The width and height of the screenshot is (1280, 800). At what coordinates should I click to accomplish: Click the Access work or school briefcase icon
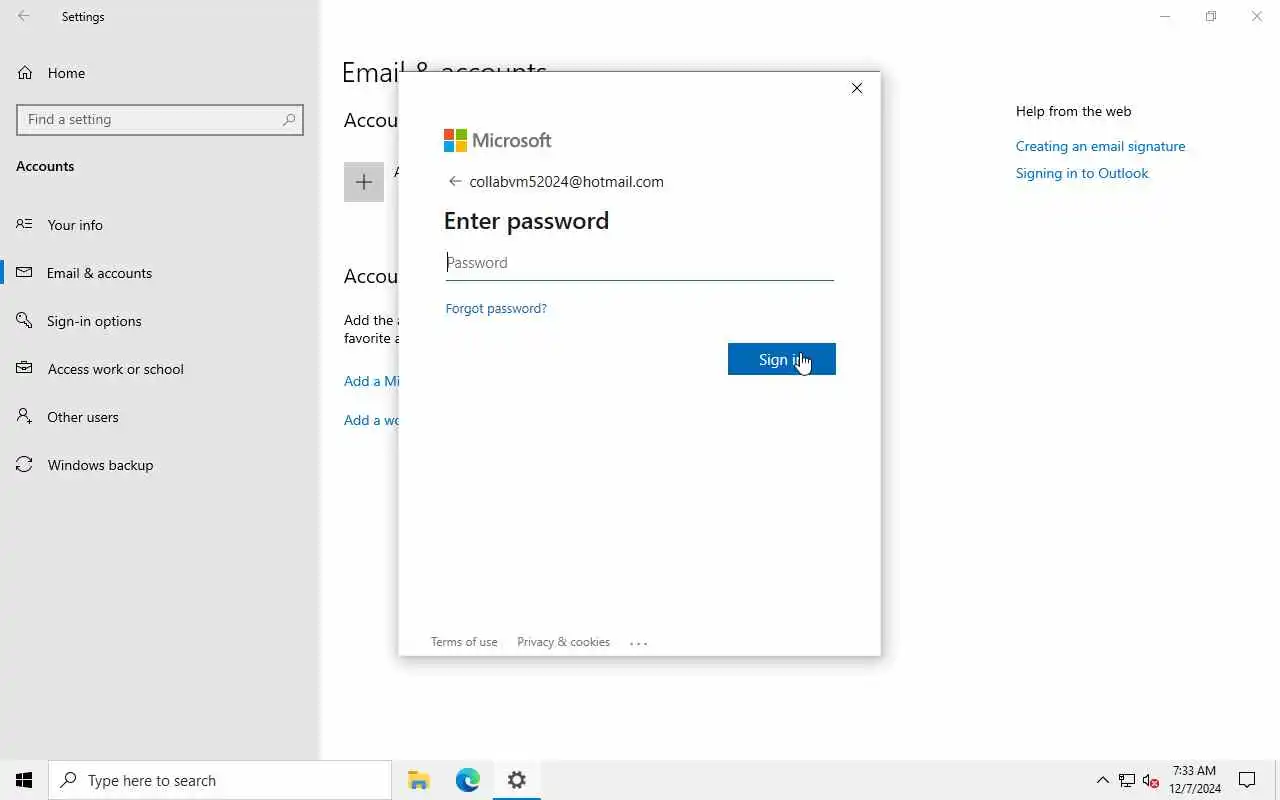point(24,368)
